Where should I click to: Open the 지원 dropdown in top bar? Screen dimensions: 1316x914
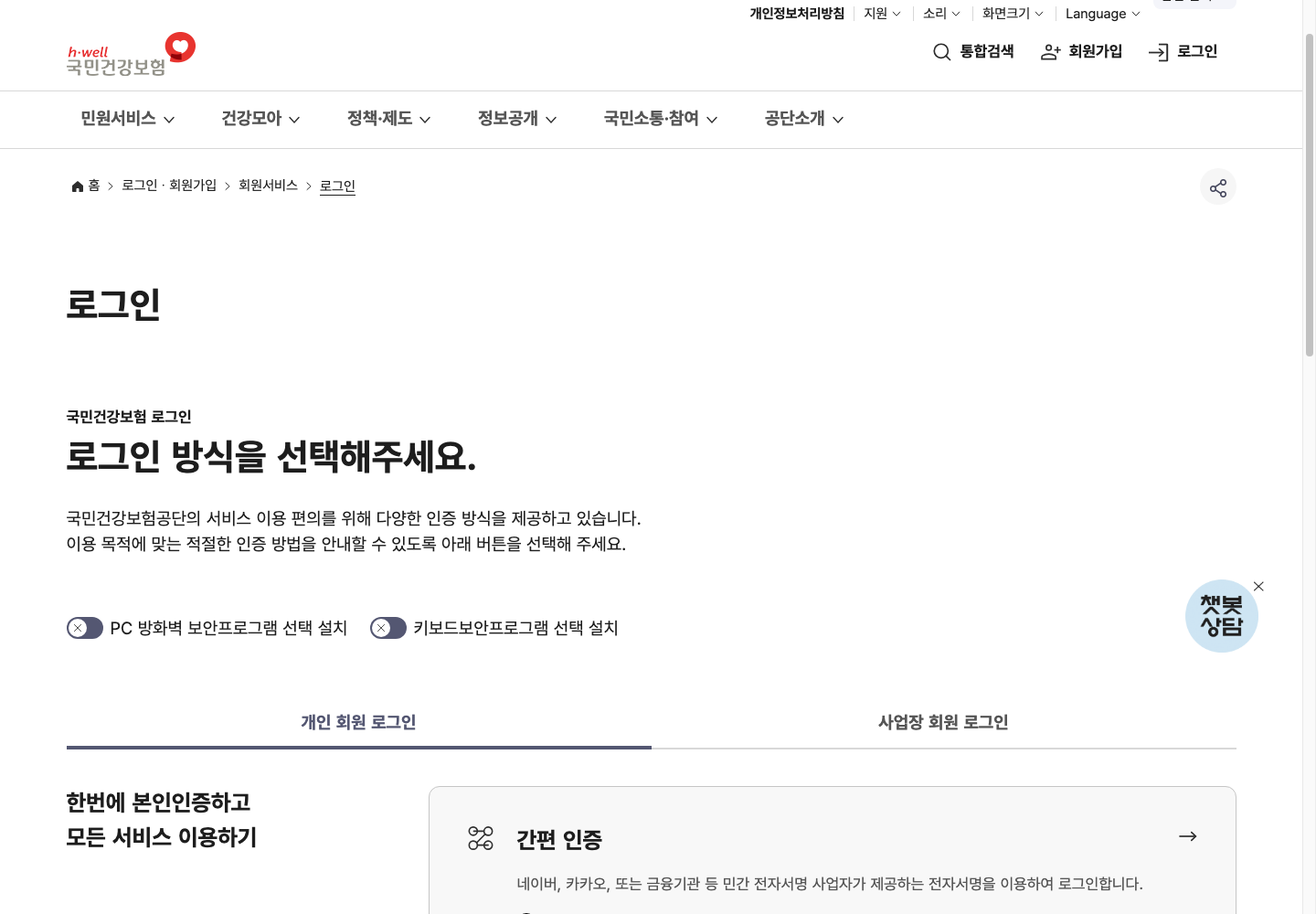click(x=882, y=14)
